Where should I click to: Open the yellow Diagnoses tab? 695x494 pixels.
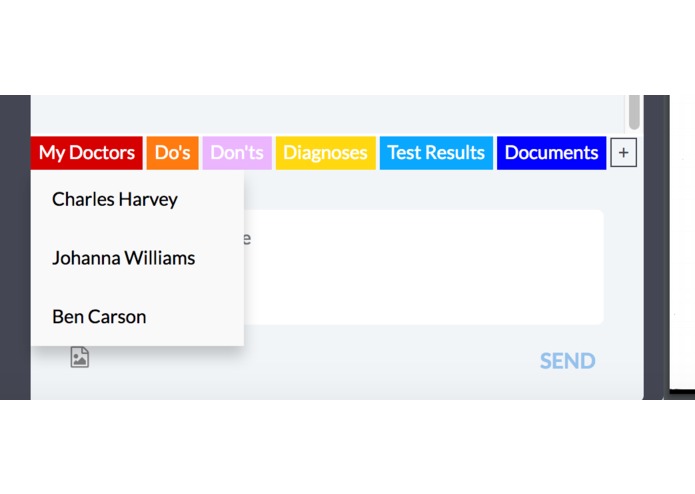pos(326,153)
